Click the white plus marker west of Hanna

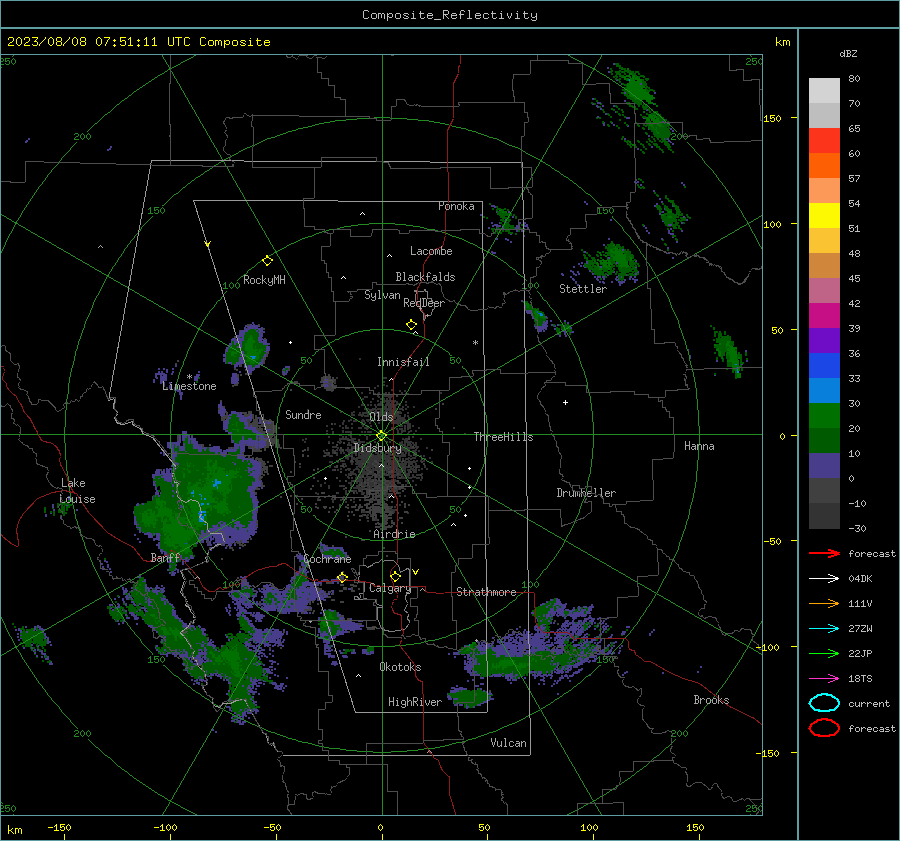(565, 402)
